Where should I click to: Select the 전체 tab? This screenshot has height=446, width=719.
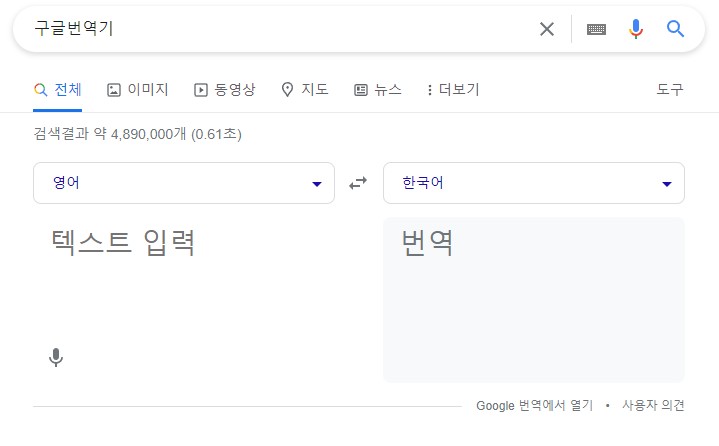(58, 89)
